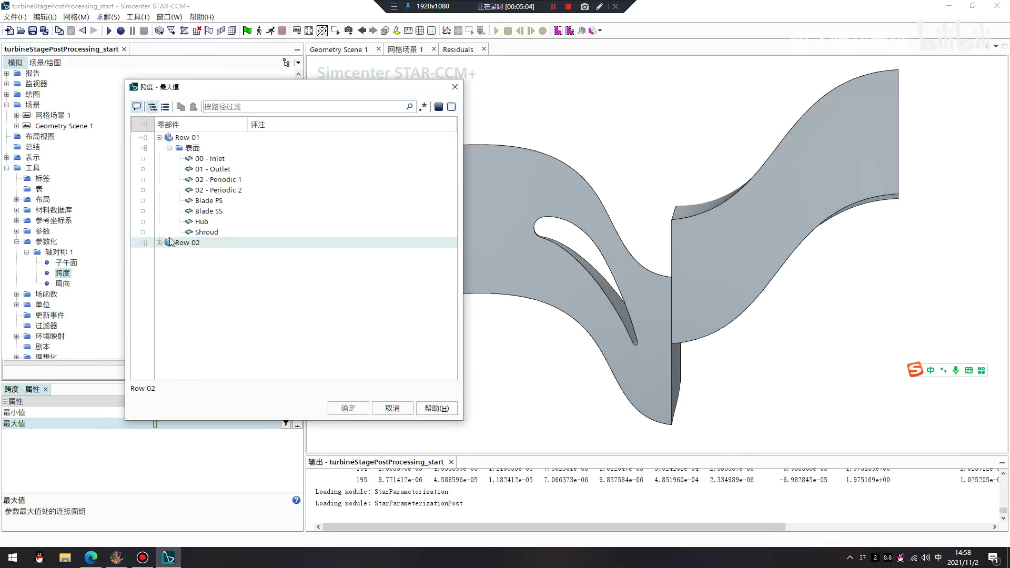The image size is (1010, 568).
Task: Click the Run (blue play) toolbar icon
Action: click(x=109, y=30)
